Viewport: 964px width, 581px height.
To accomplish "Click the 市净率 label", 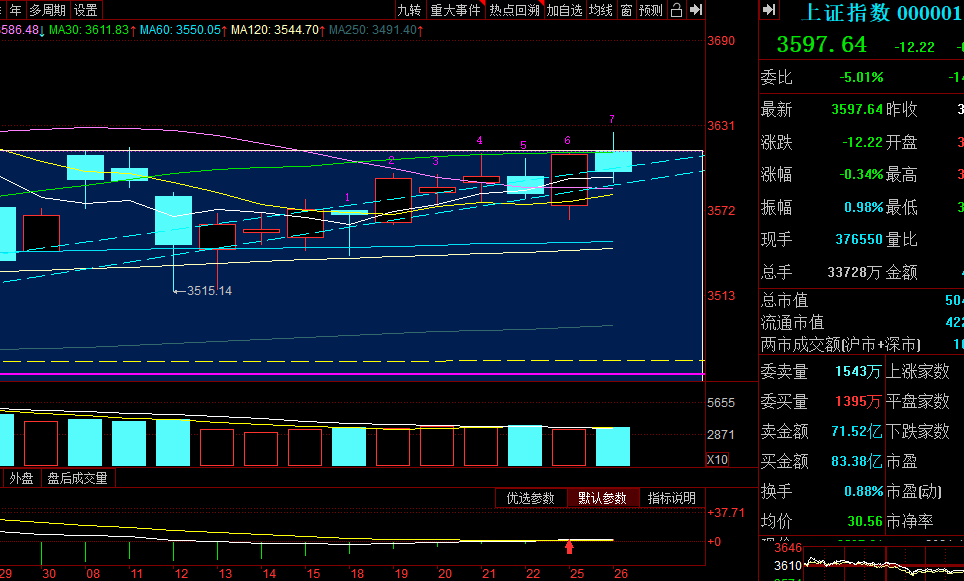I will (909, 521).
